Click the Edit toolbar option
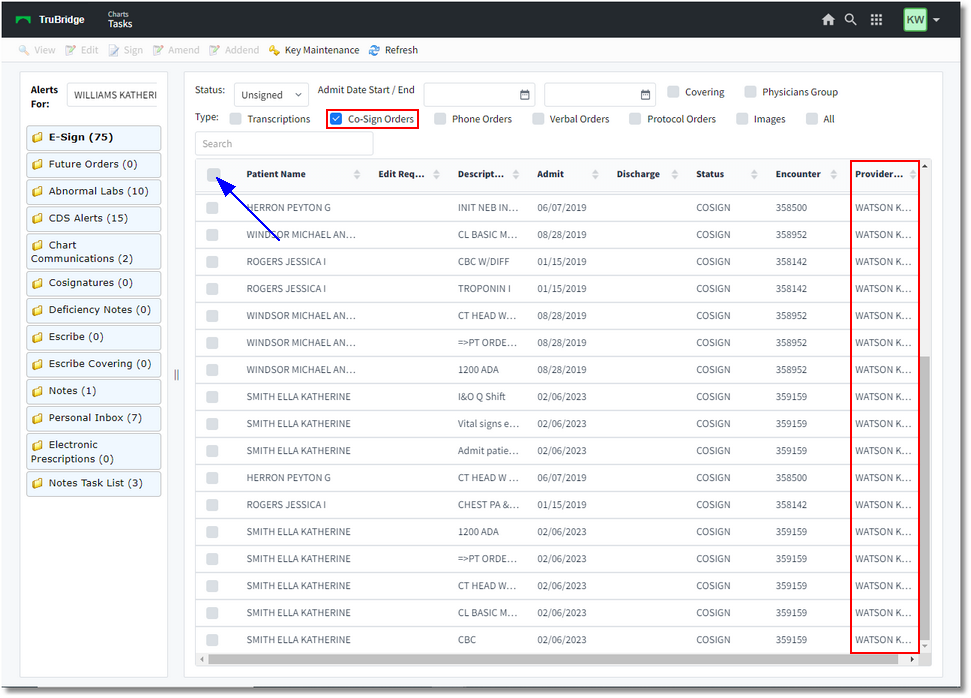 82,50
